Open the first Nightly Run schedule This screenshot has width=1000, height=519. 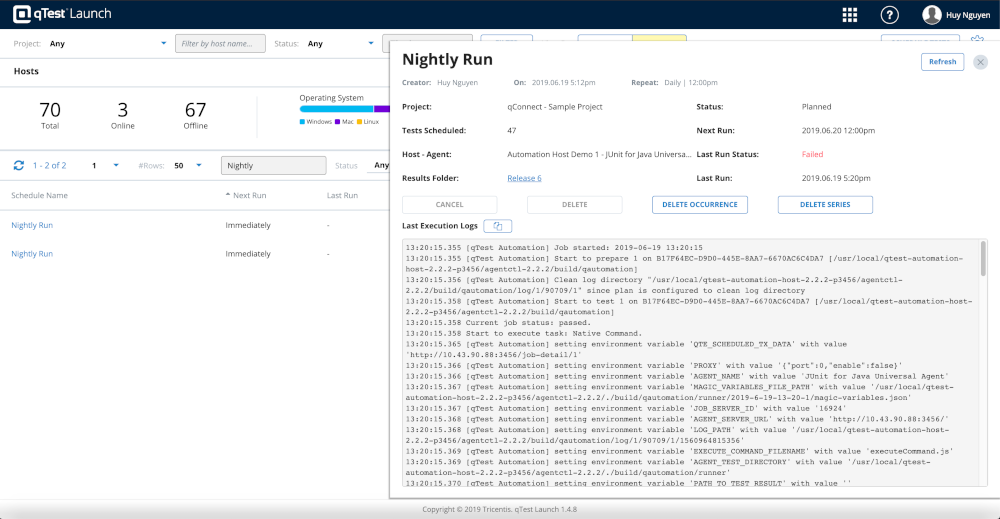(x=32, y=225)
